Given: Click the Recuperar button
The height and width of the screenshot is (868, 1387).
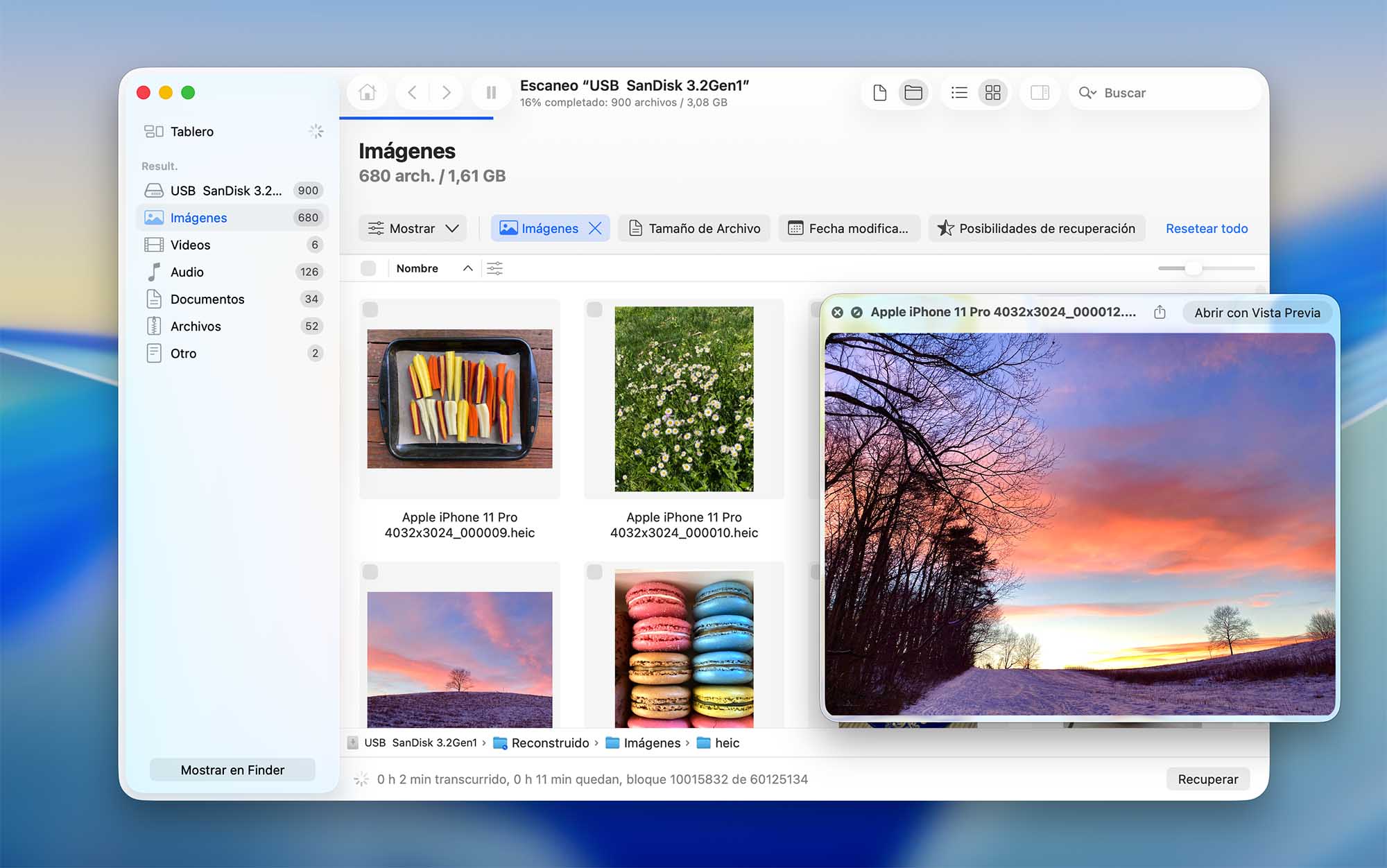Looking at the screenshot, I should (x=1207, y=779).
